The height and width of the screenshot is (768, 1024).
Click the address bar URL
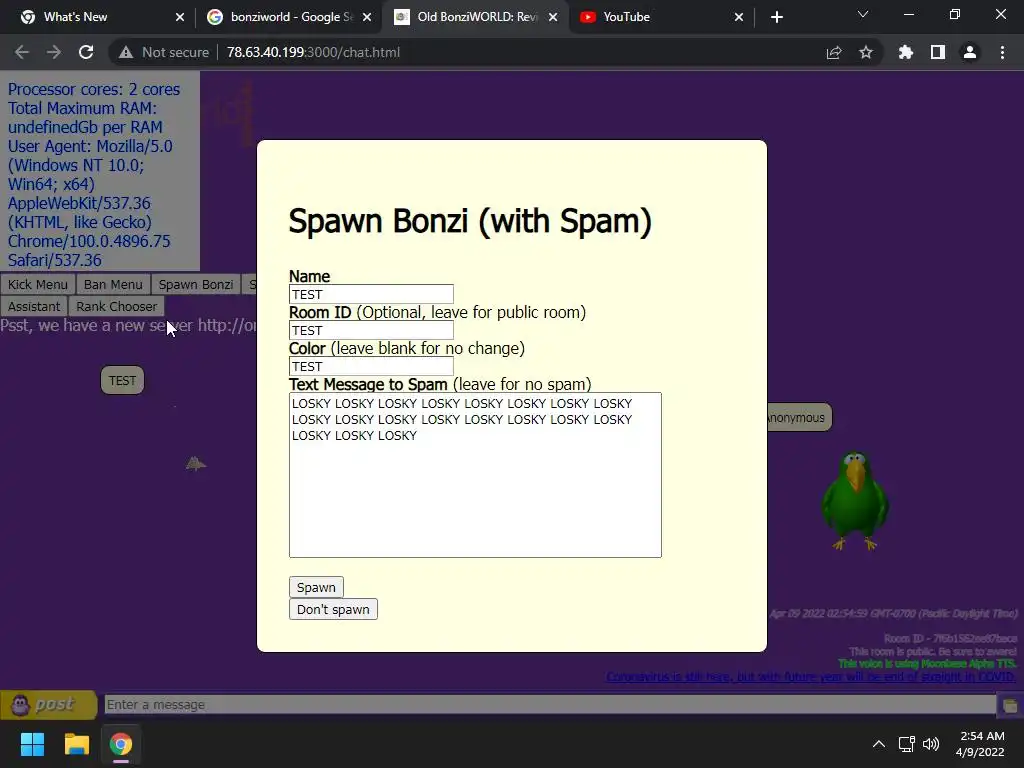[313, 52]
